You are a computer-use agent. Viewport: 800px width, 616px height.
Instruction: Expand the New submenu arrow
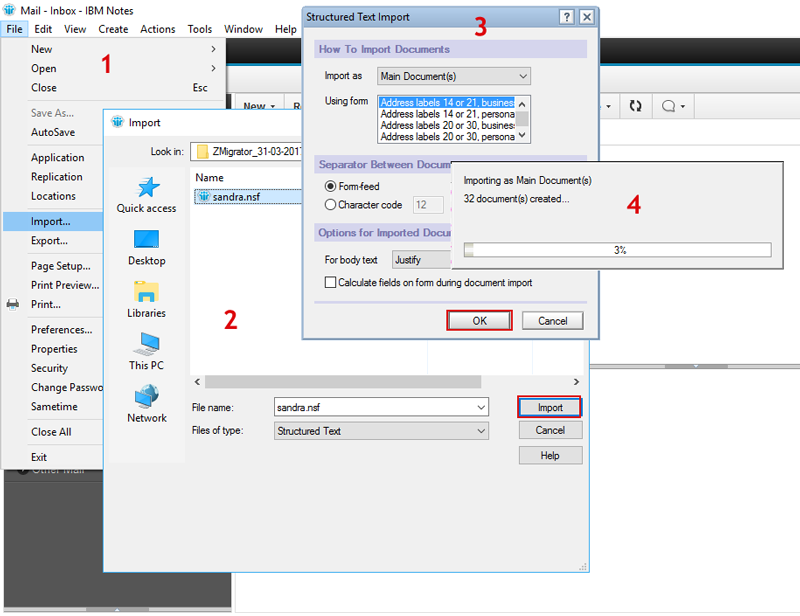[x=213, y=49]
